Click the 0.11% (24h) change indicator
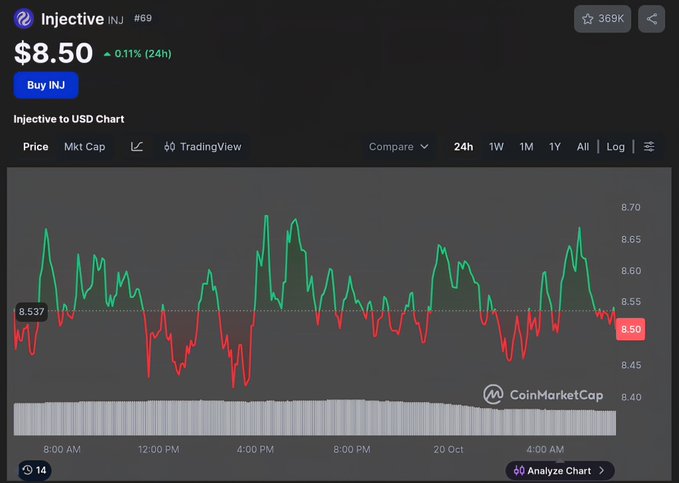The height and width of the screenshot is (483, 679). tap(138, 54)
